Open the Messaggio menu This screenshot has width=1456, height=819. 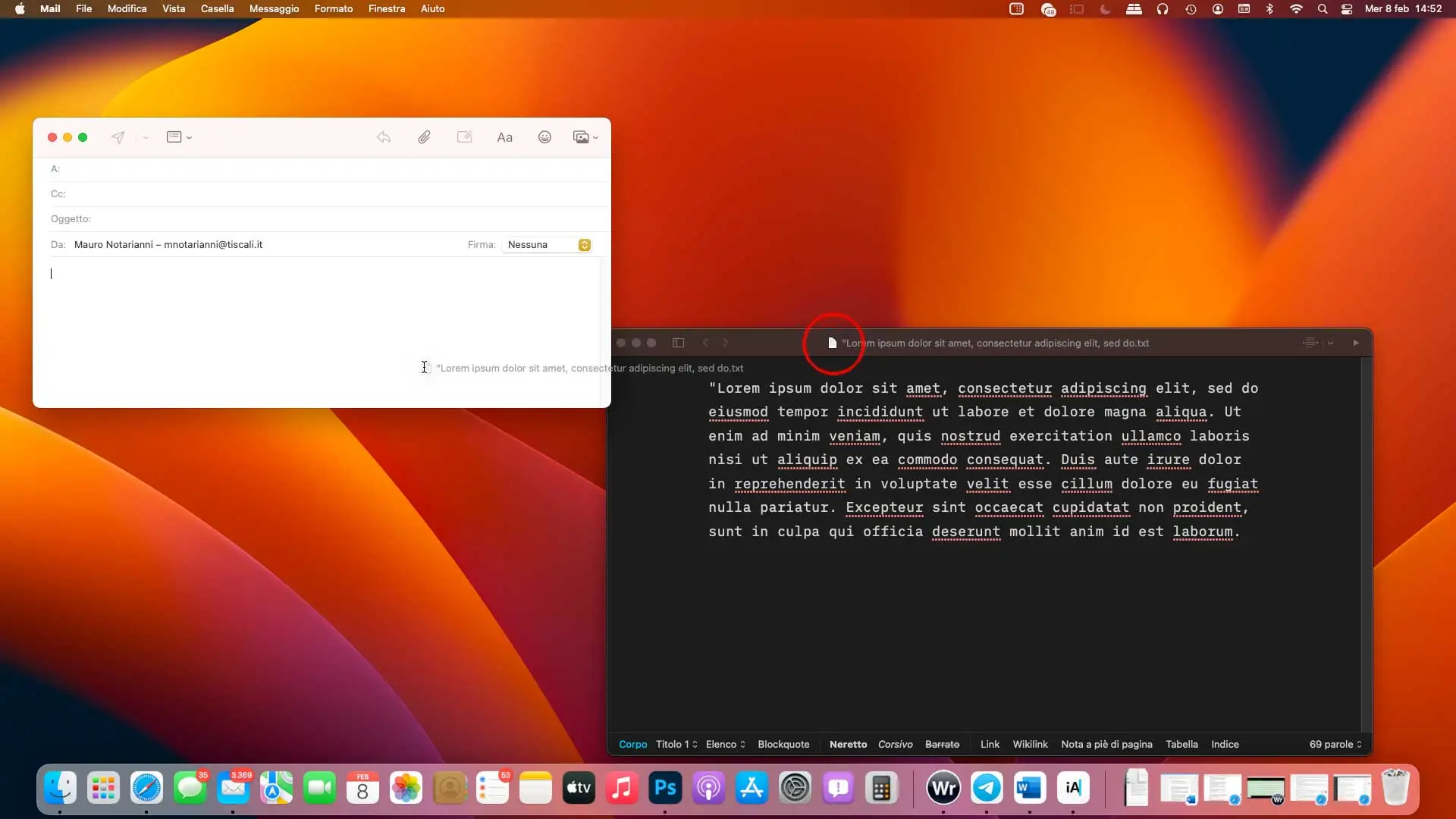(274, 9)
